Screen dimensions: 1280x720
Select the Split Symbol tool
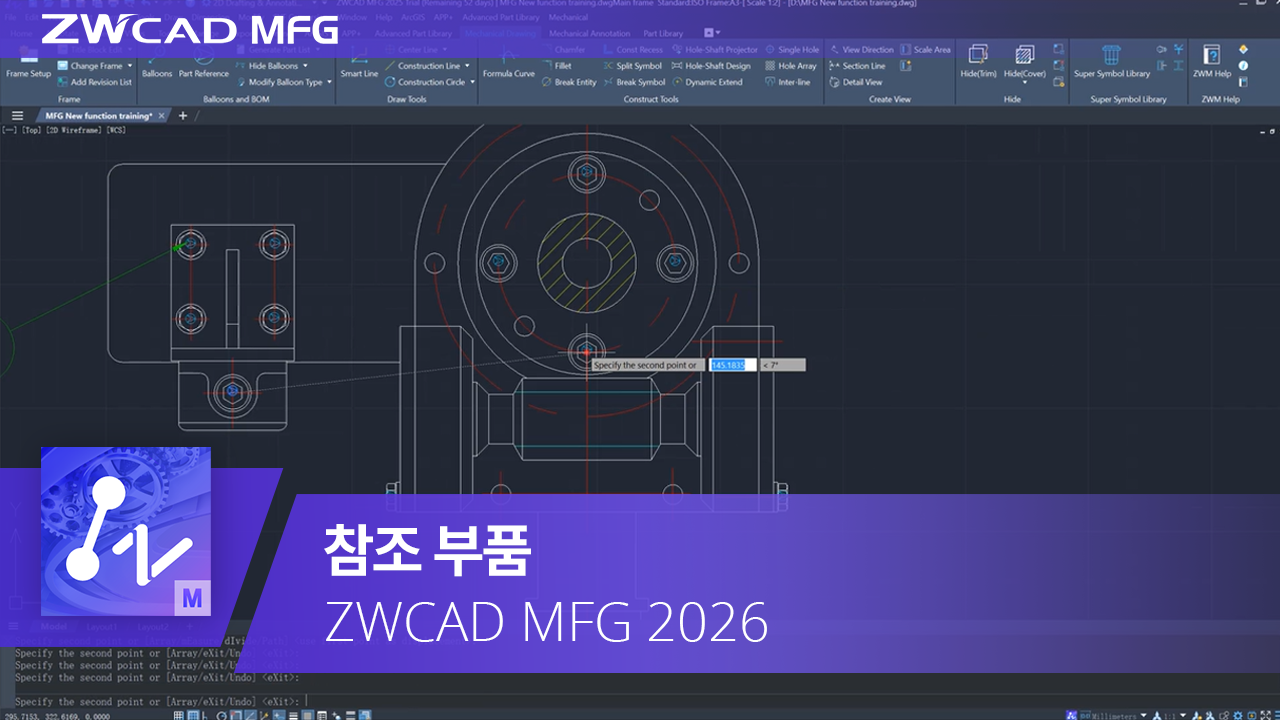[x=632, y=66]
